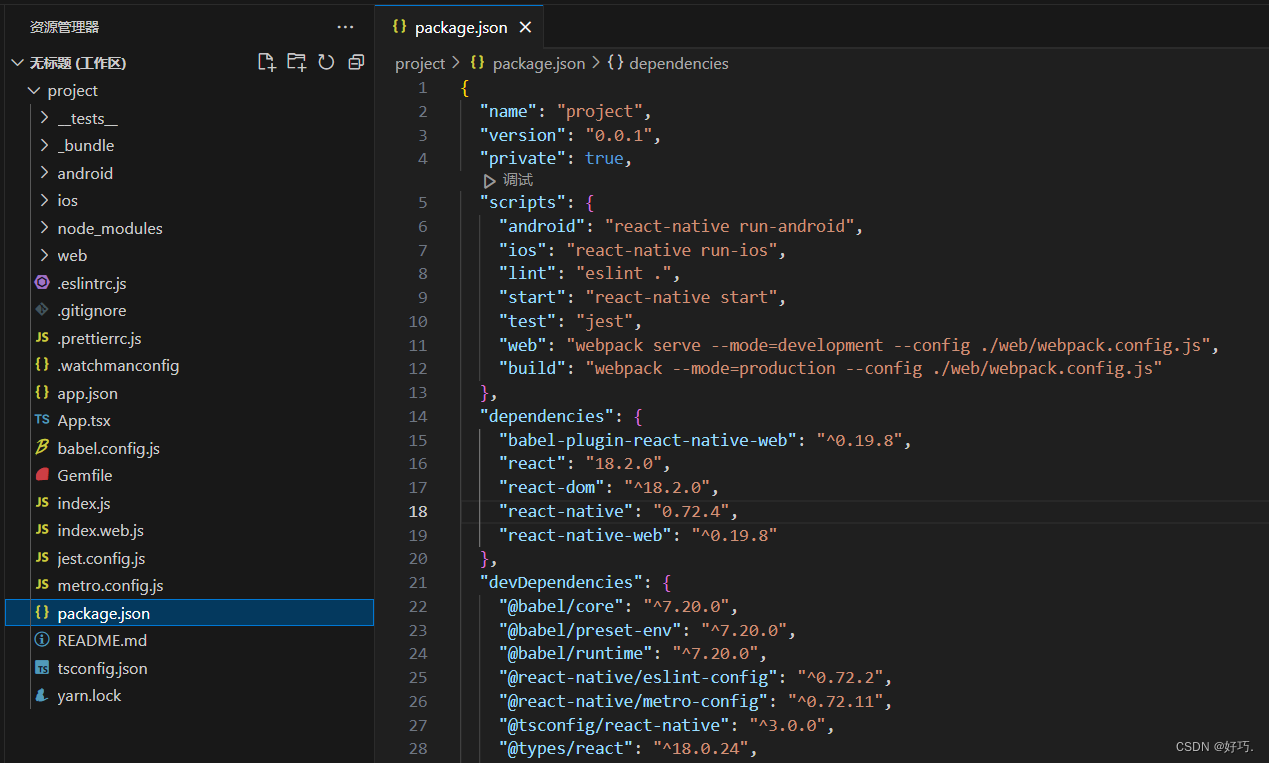
Task: Click the red Gemfile ruby icon
Action: pos(42,476)
